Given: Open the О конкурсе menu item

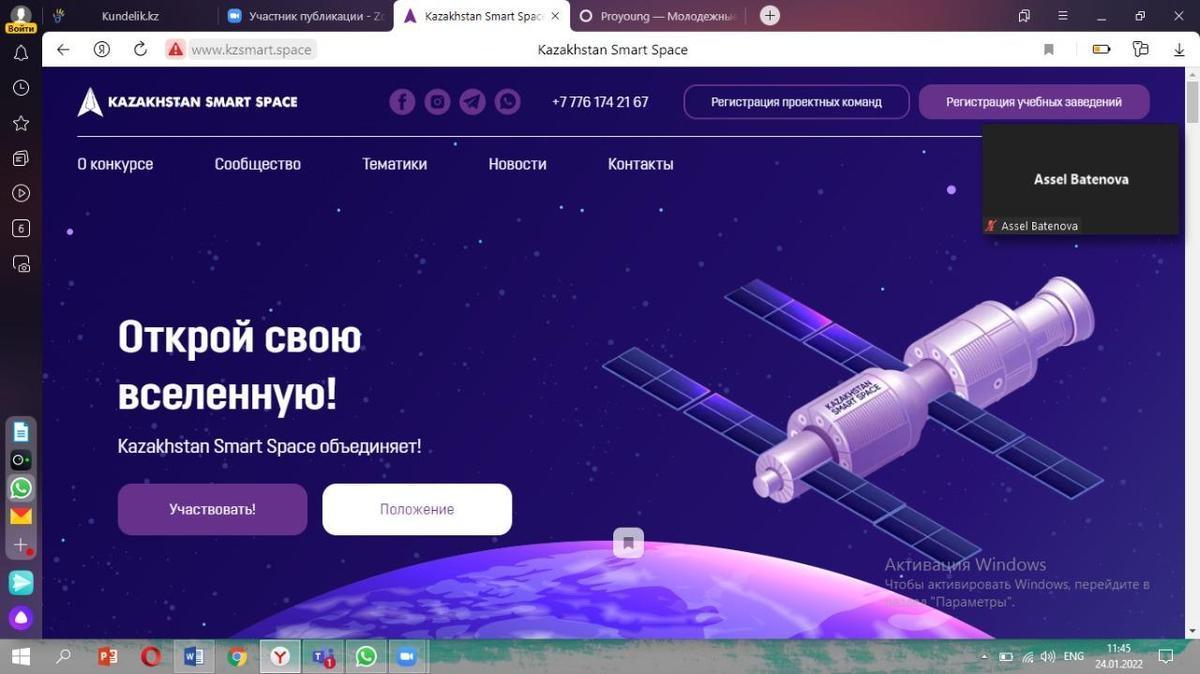Looking at the screenshot, I should (115, 164).
